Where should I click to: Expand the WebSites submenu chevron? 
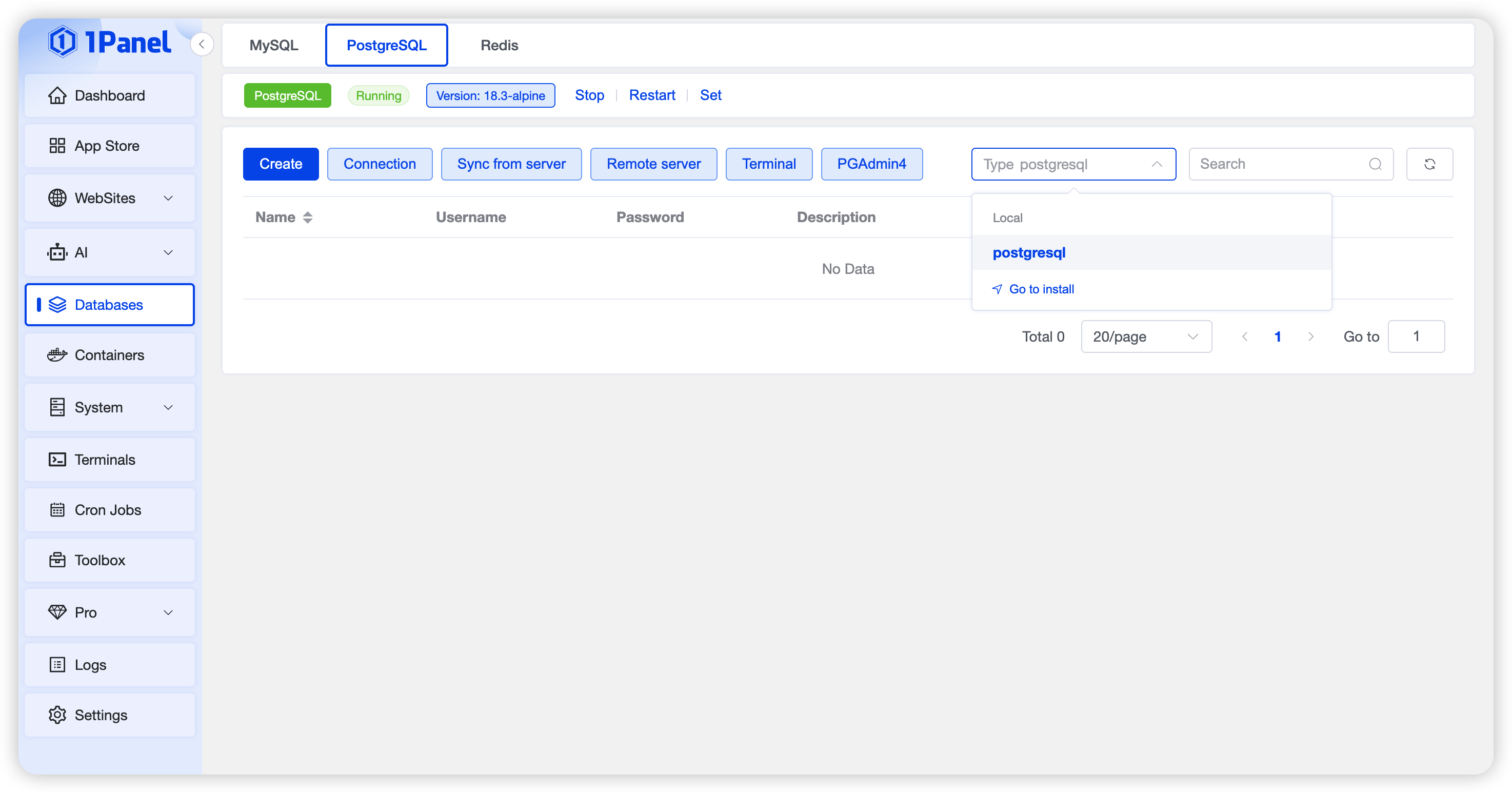pos(168,199)
